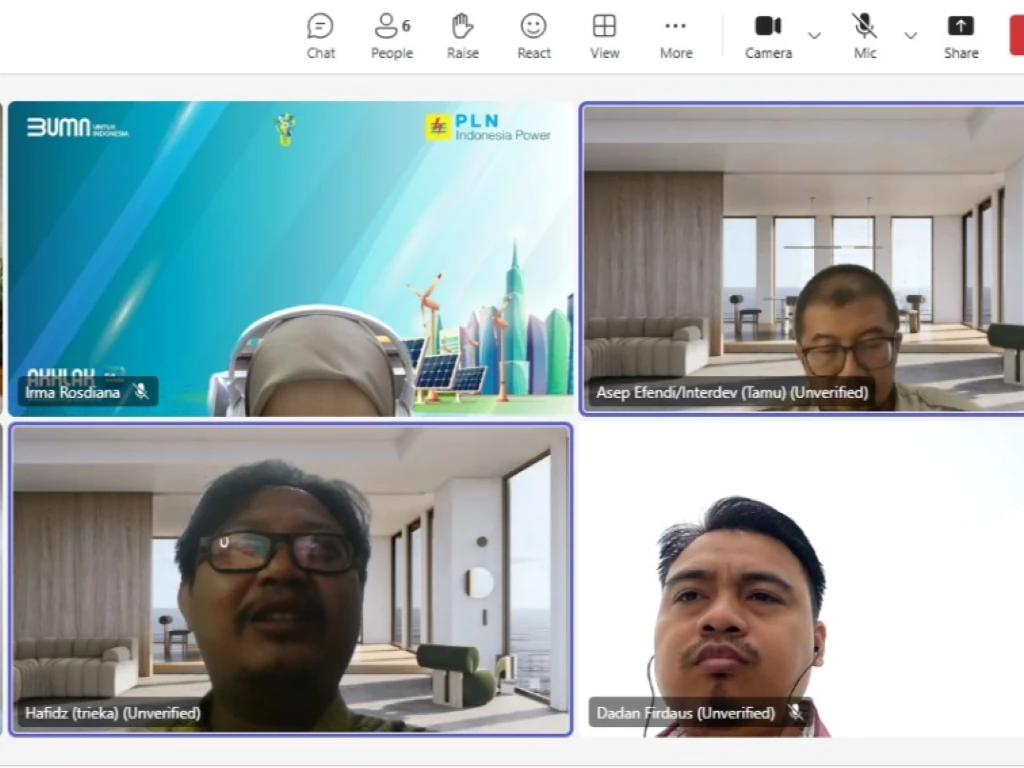The image size is (1024, 768).
Task: Show the People participant list
Action: [391, 36]
